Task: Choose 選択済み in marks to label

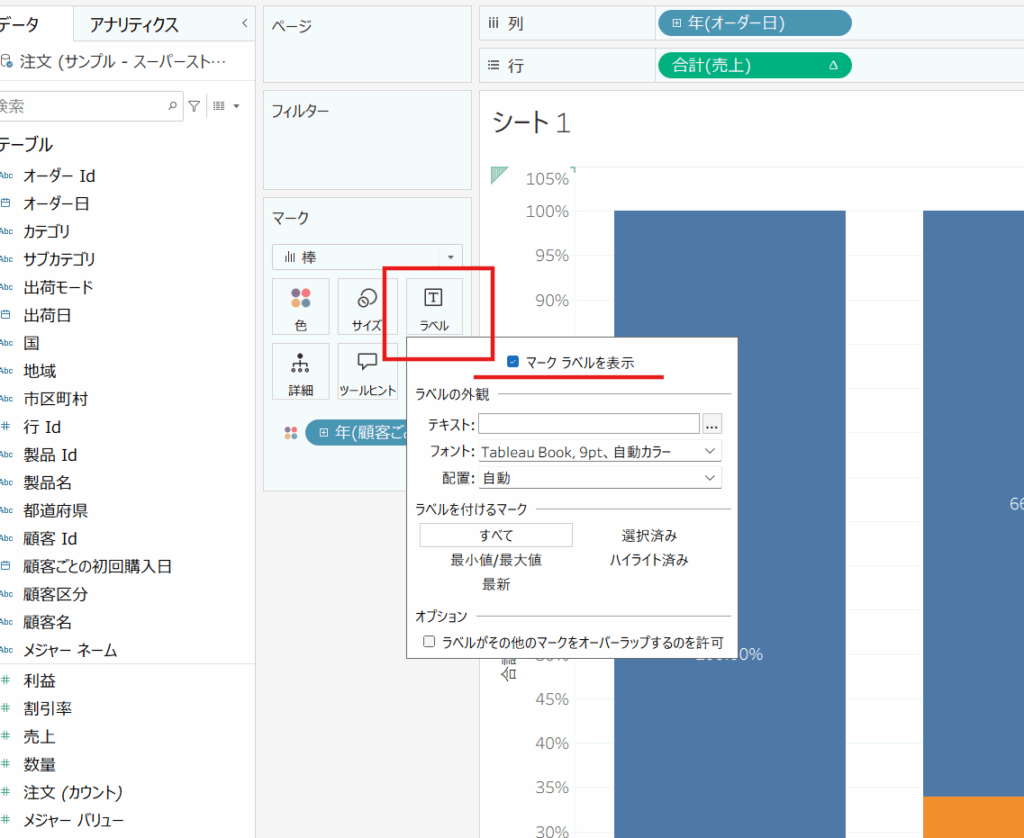Action: (649, 535)
